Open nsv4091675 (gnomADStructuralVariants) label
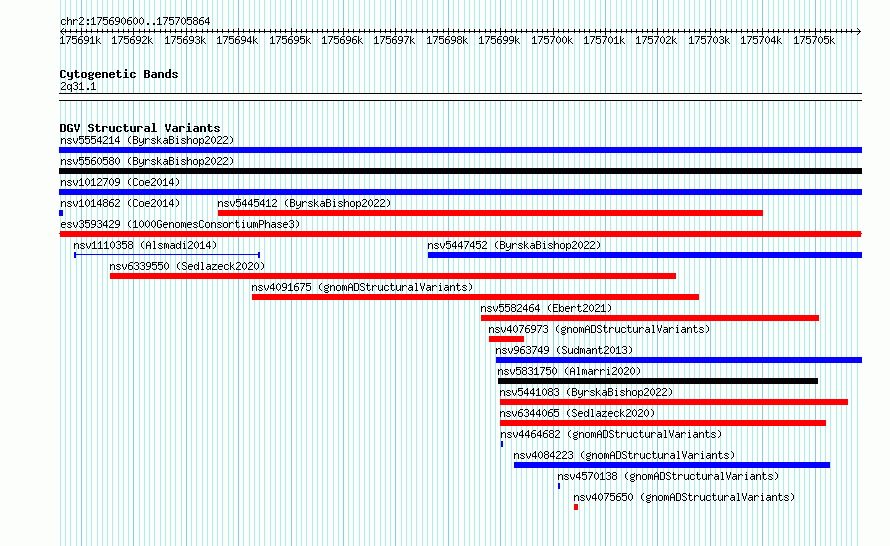 pos(362,287)
